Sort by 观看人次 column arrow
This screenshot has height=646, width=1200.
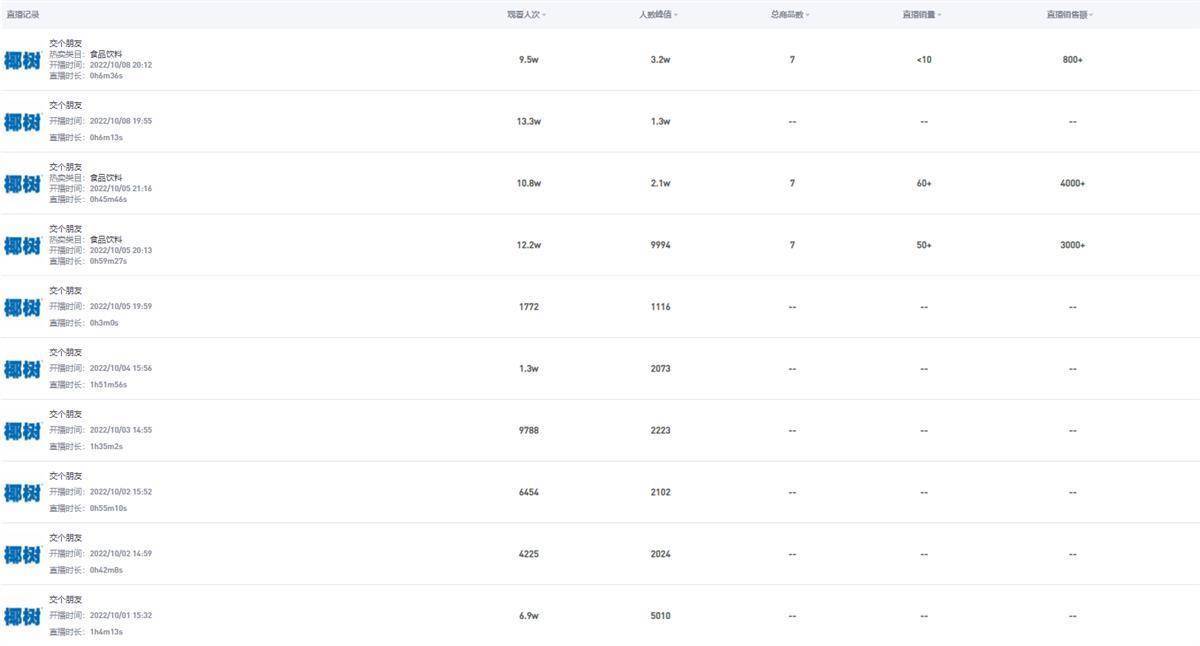coord(544,15)
